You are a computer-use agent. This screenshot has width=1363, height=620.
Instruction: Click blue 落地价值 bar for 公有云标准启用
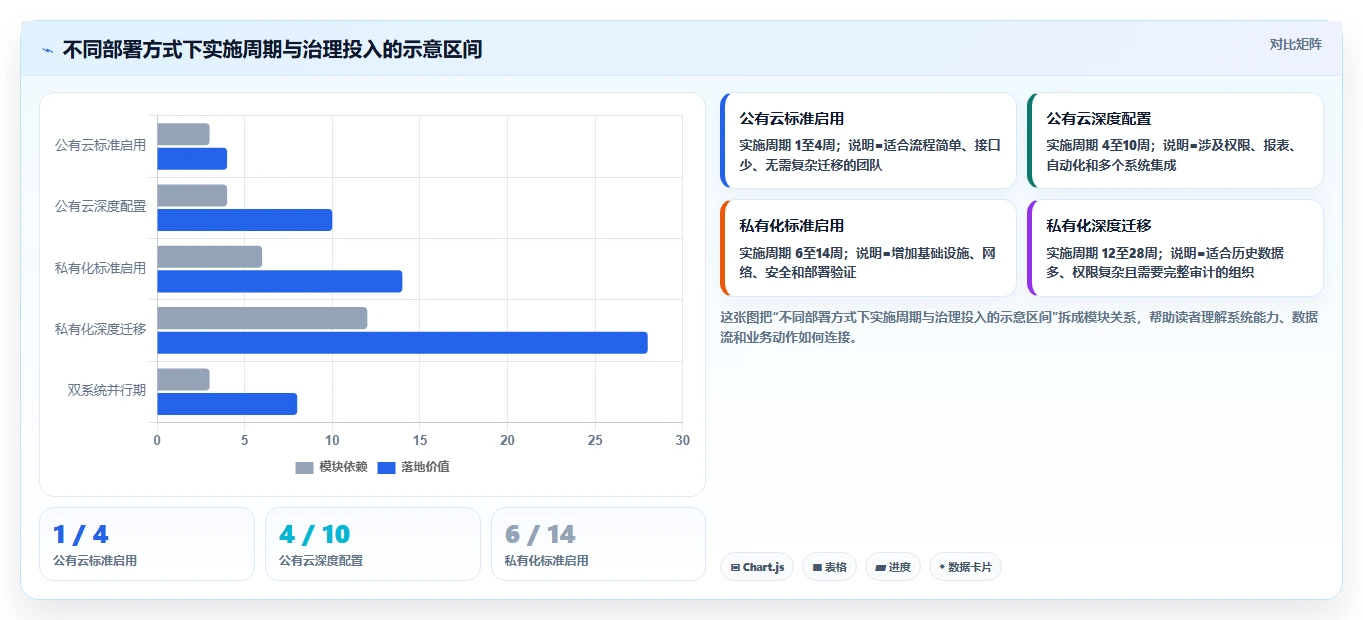click(x=192, y=159)
